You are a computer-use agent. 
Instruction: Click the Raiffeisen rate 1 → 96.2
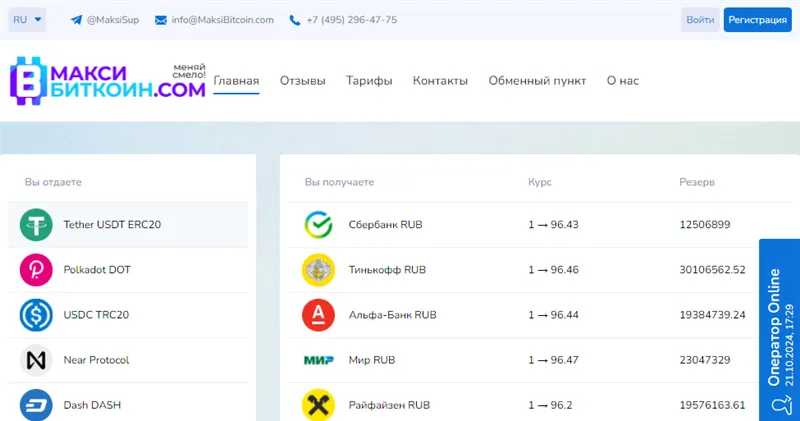(x=551, y=405)
